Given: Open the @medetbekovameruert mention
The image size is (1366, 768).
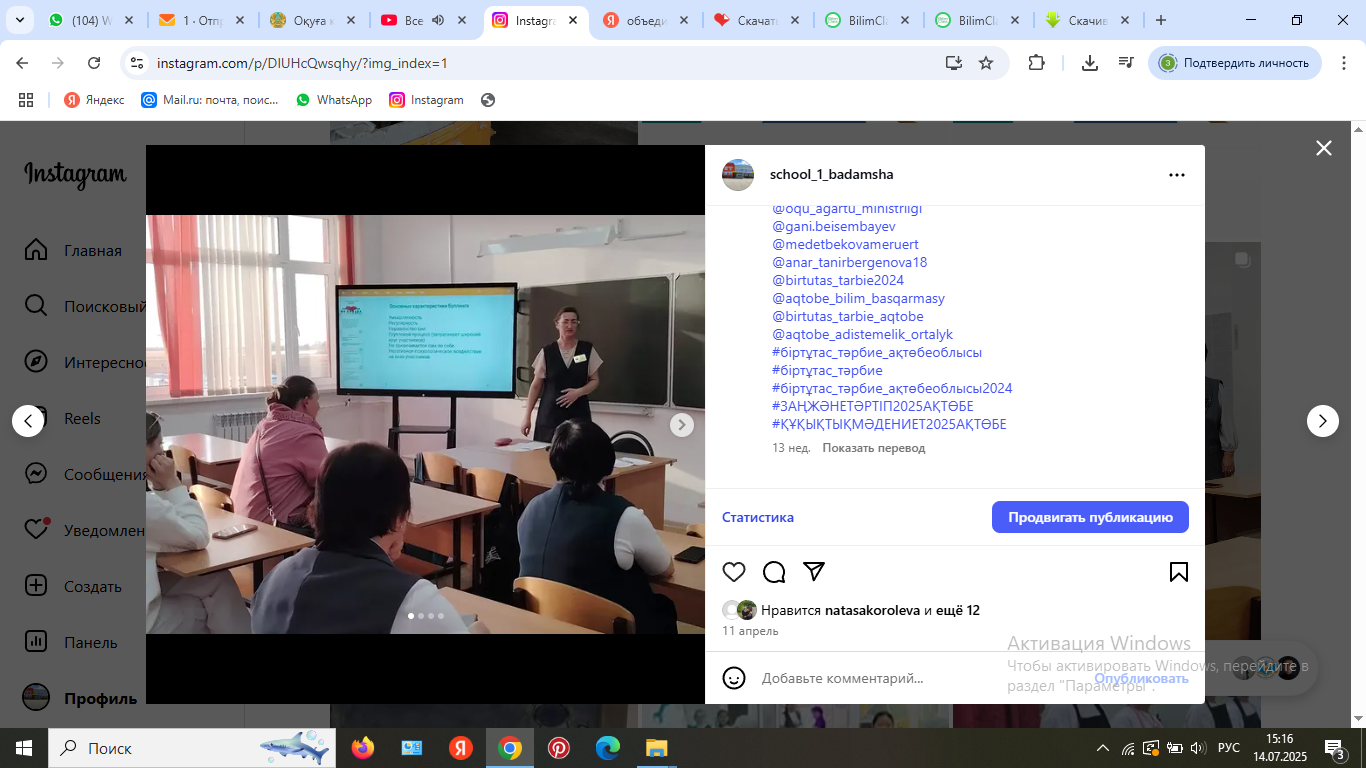Looking at the screenshot, I should coord(845,245).
